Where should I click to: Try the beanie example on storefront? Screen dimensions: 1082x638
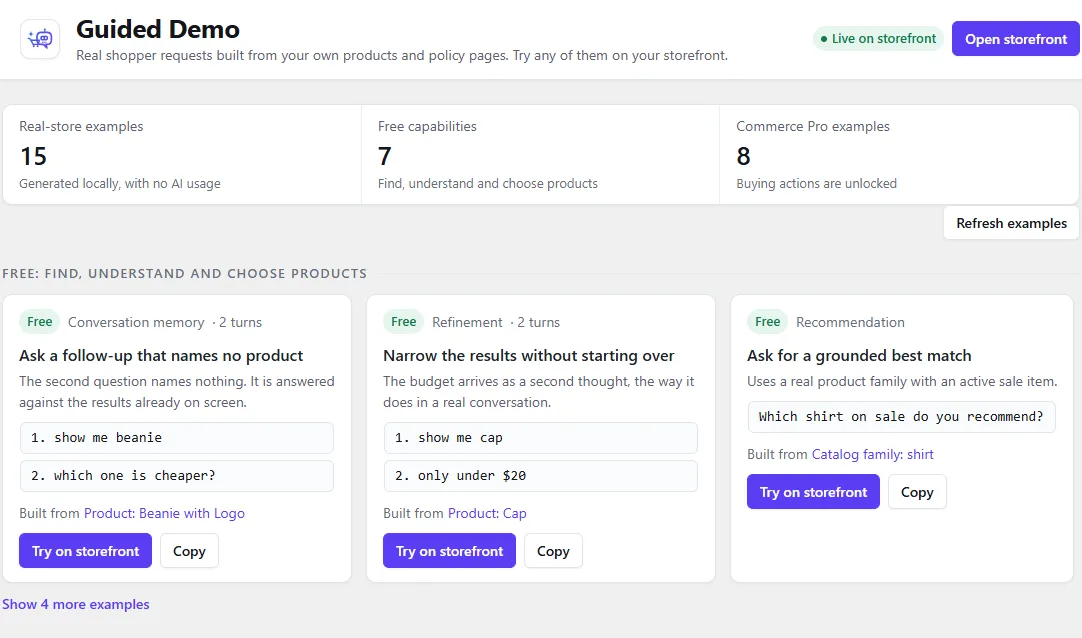(86, 550)
